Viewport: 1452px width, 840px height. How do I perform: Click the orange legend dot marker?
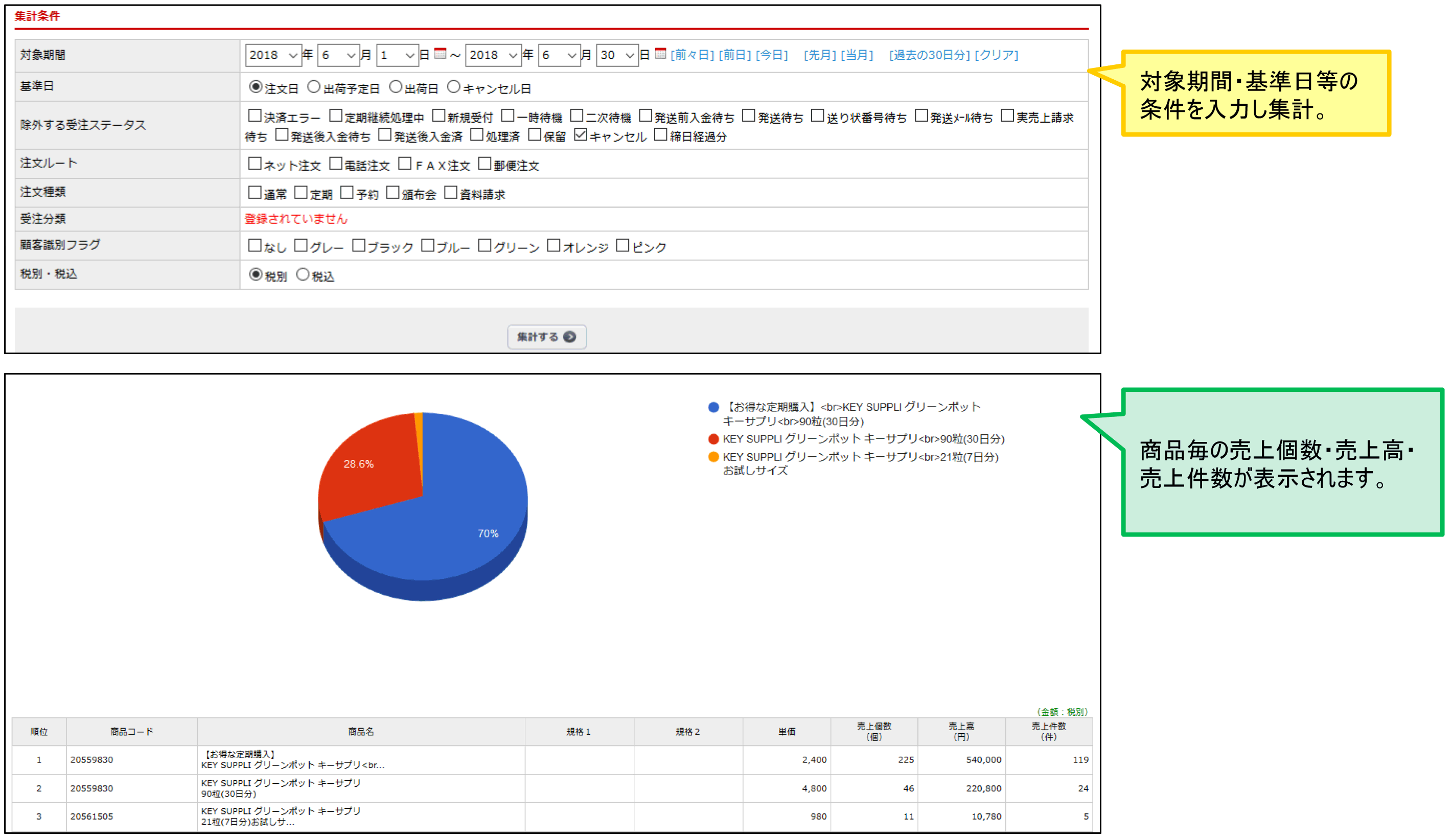713,457
